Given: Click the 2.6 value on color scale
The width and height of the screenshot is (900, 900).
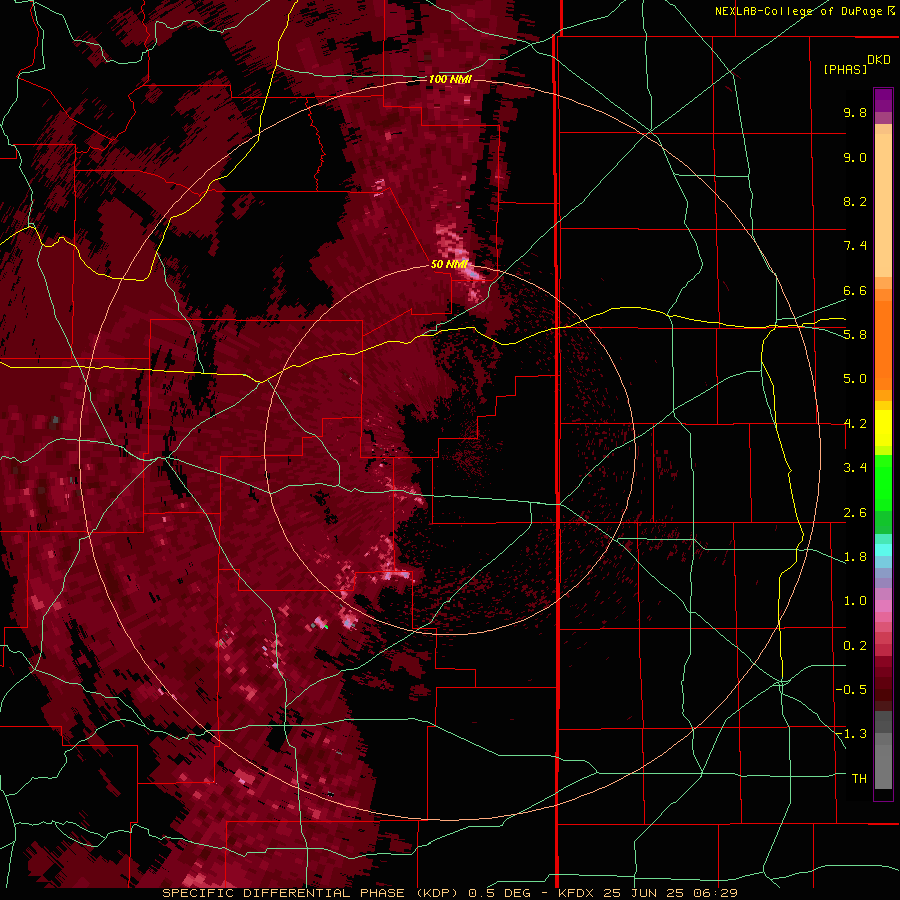Looking at the screenshot, I should coord(855,513).
